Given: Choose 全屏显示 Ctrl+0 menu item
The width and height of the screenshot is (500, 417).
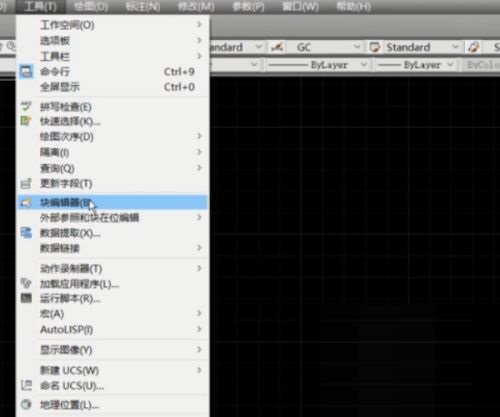Looking at the screenshot, I should (x=113, y=87).
